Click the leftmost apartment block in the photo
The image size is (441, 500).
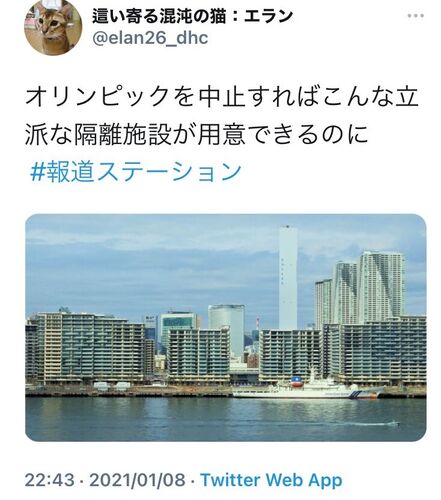(x=85, y=348)
